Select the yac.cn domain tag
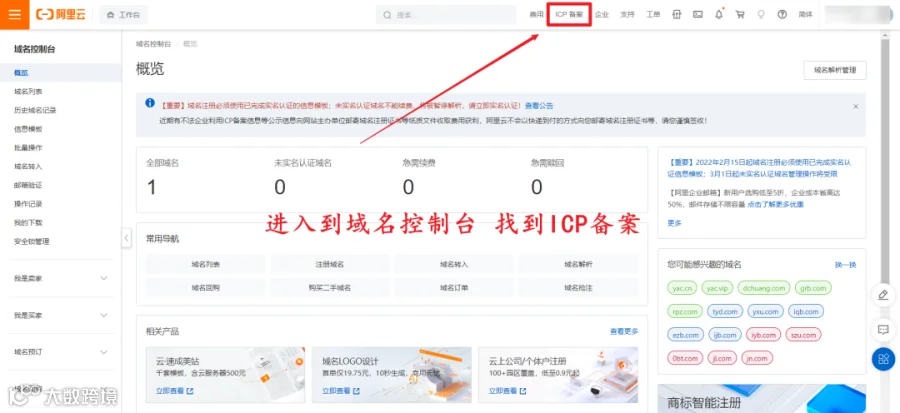 pos(682,287)
